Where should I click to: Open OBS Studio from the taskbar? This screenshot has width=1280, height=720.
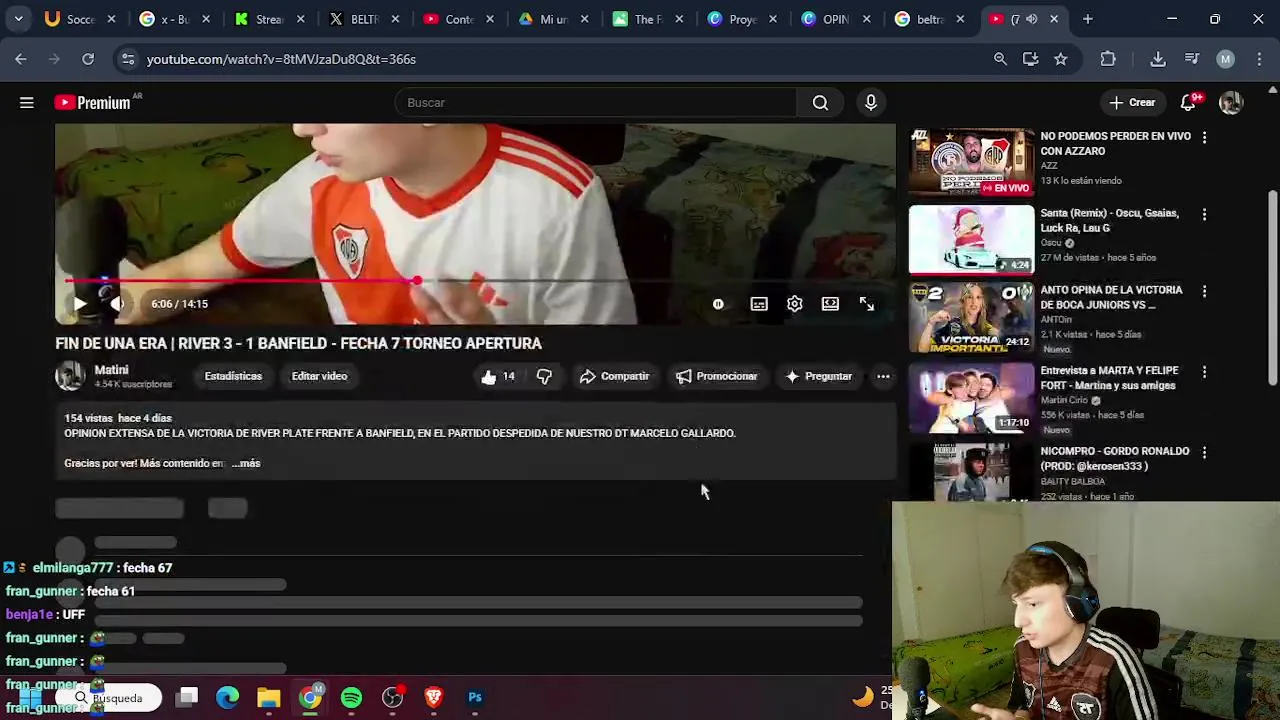tap(392, 697)
